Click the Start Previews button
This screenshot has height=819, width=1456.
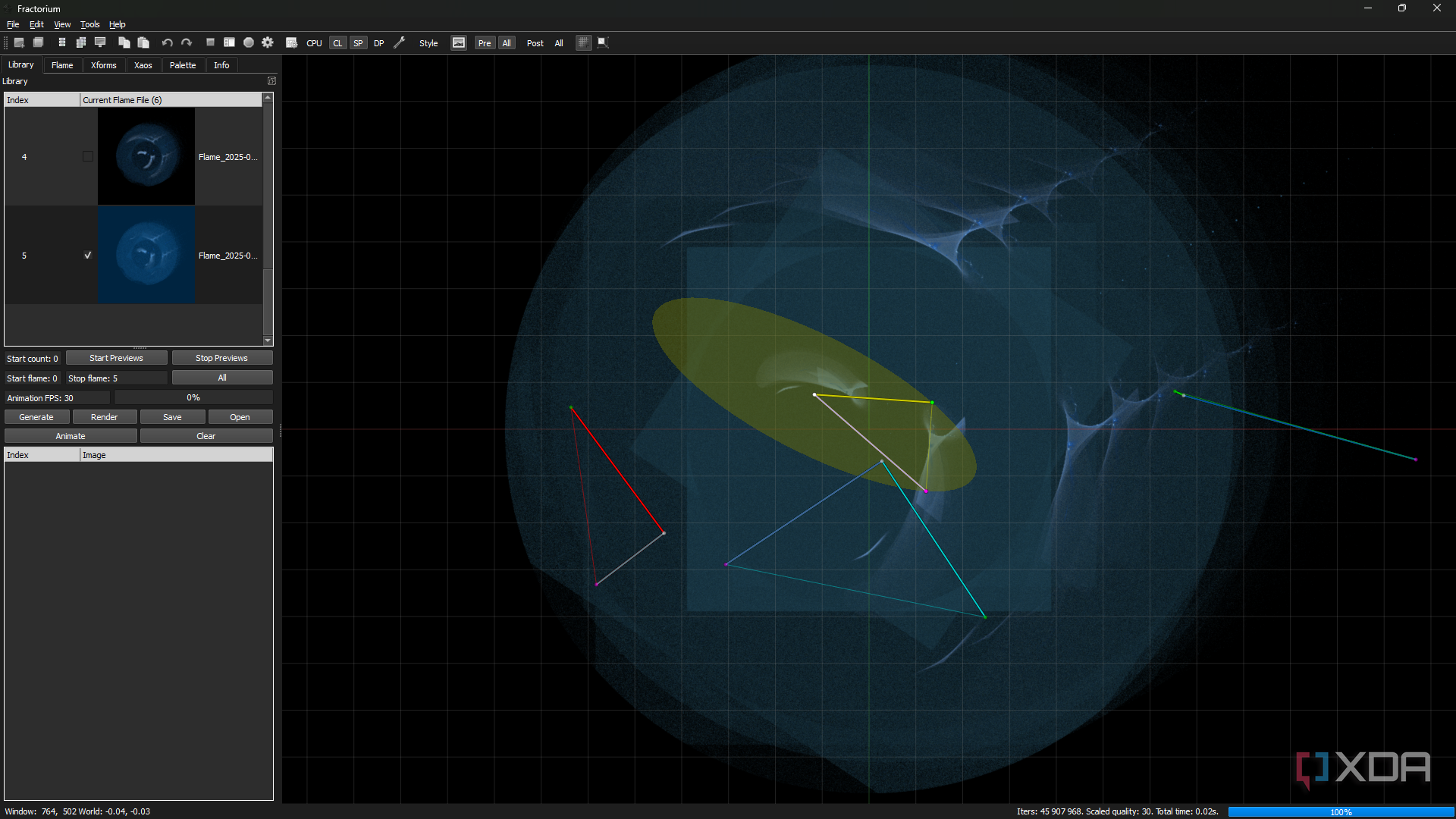116,358
